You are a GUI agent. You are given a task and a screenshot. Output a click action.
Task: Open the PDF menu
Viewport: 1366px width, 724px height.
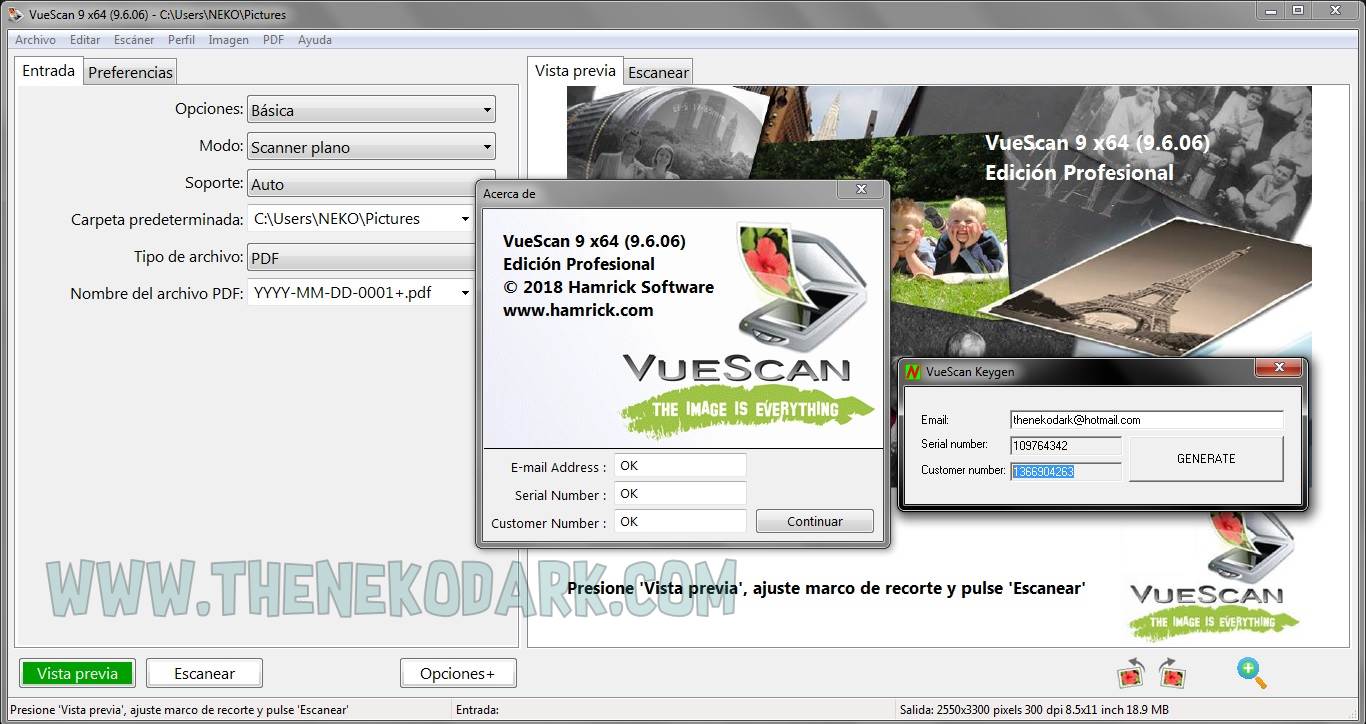point(273,40)
